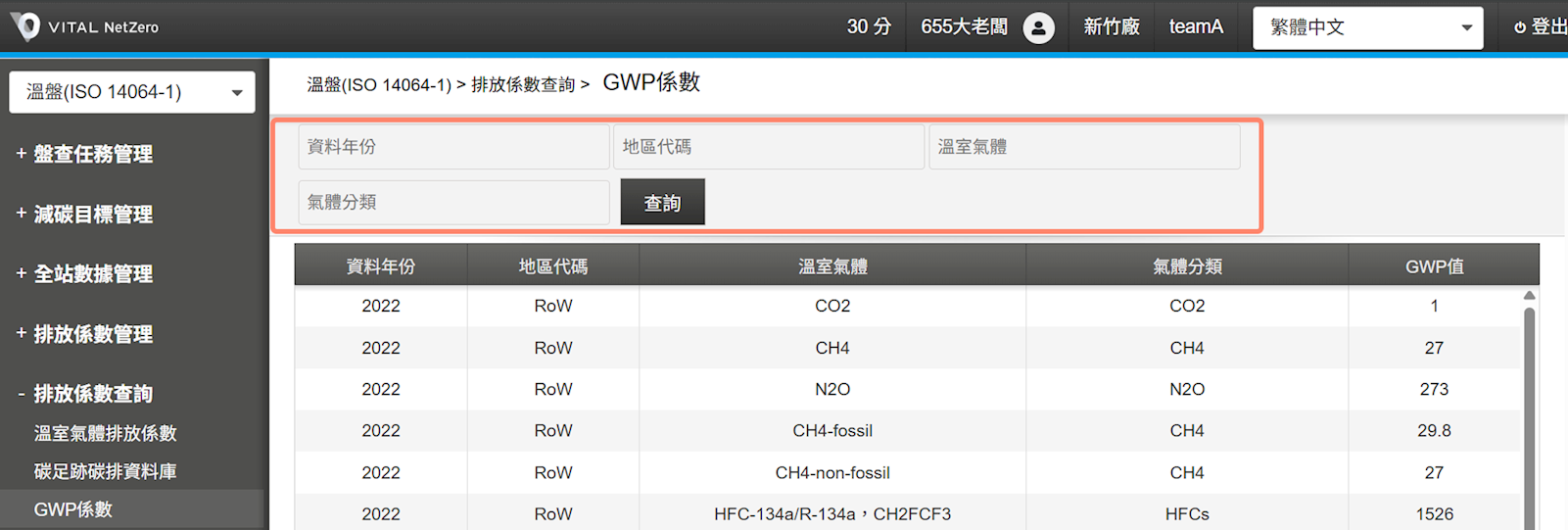Collapse the 排放係數查詢 section

(x=92, y=394)
